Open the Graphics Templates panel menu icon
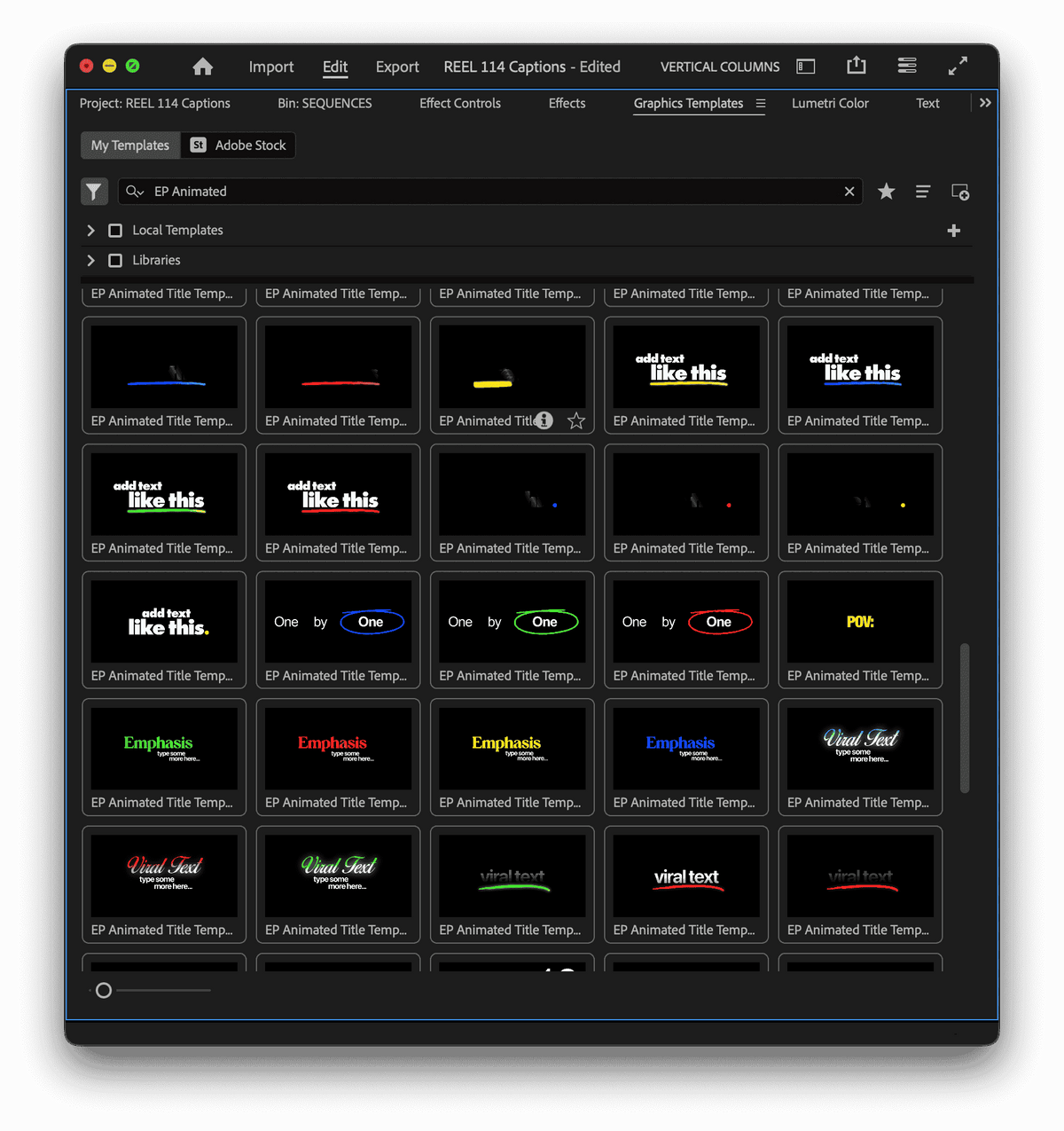The height and width of the screenshot is (1131, 1064). [x=760, y=104]
